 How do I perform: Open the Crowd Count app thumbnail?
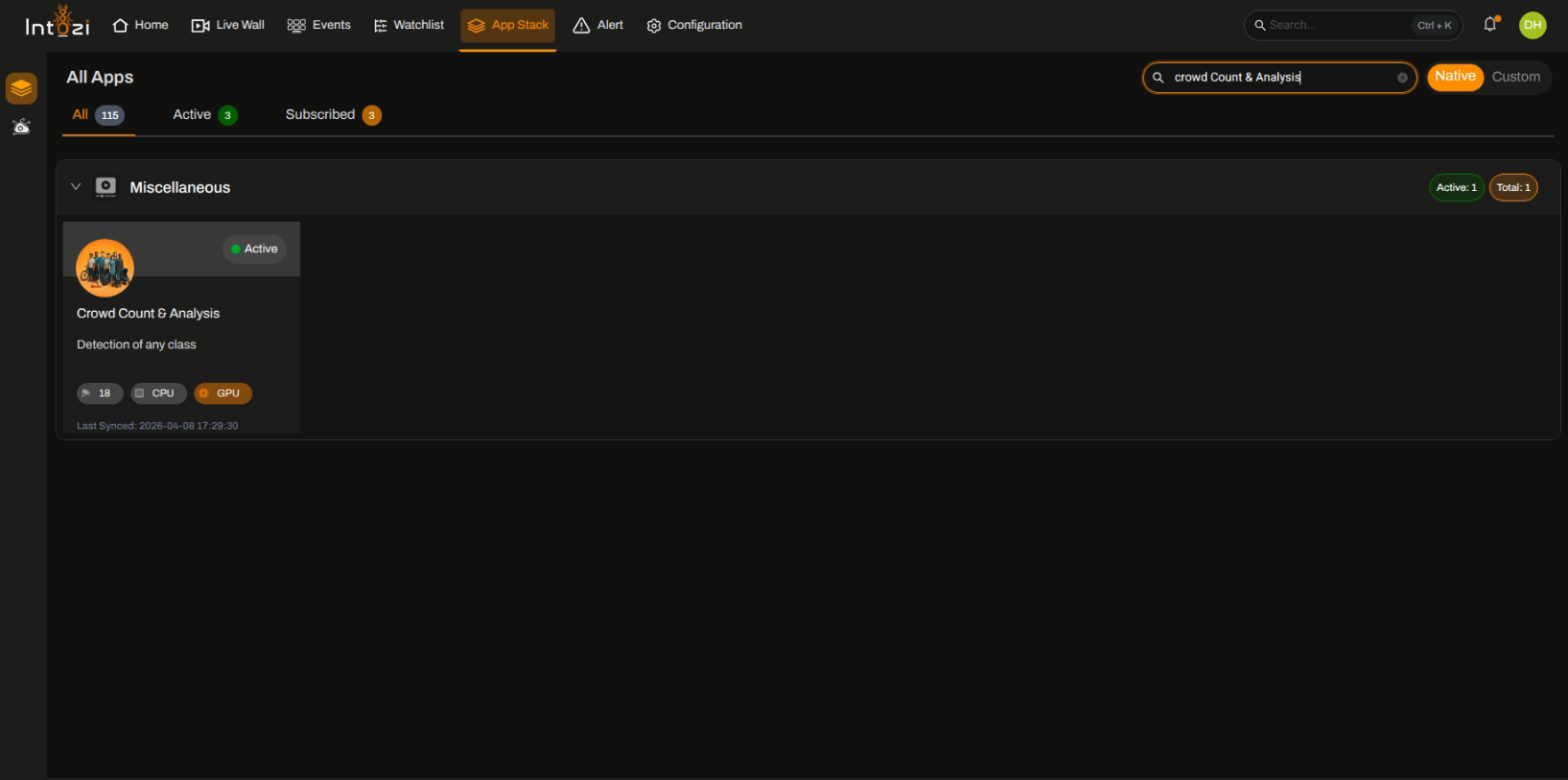(x=105, y=268)
